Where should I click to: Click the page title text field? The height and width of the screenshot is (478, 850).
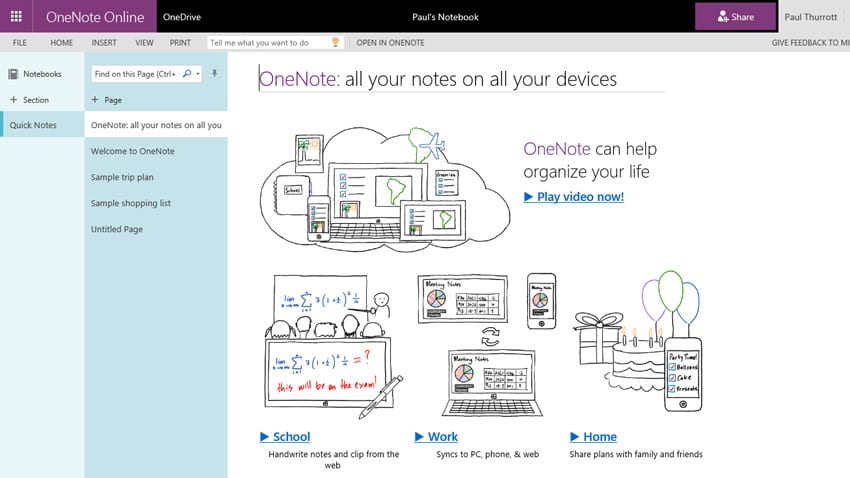point(461,79)
